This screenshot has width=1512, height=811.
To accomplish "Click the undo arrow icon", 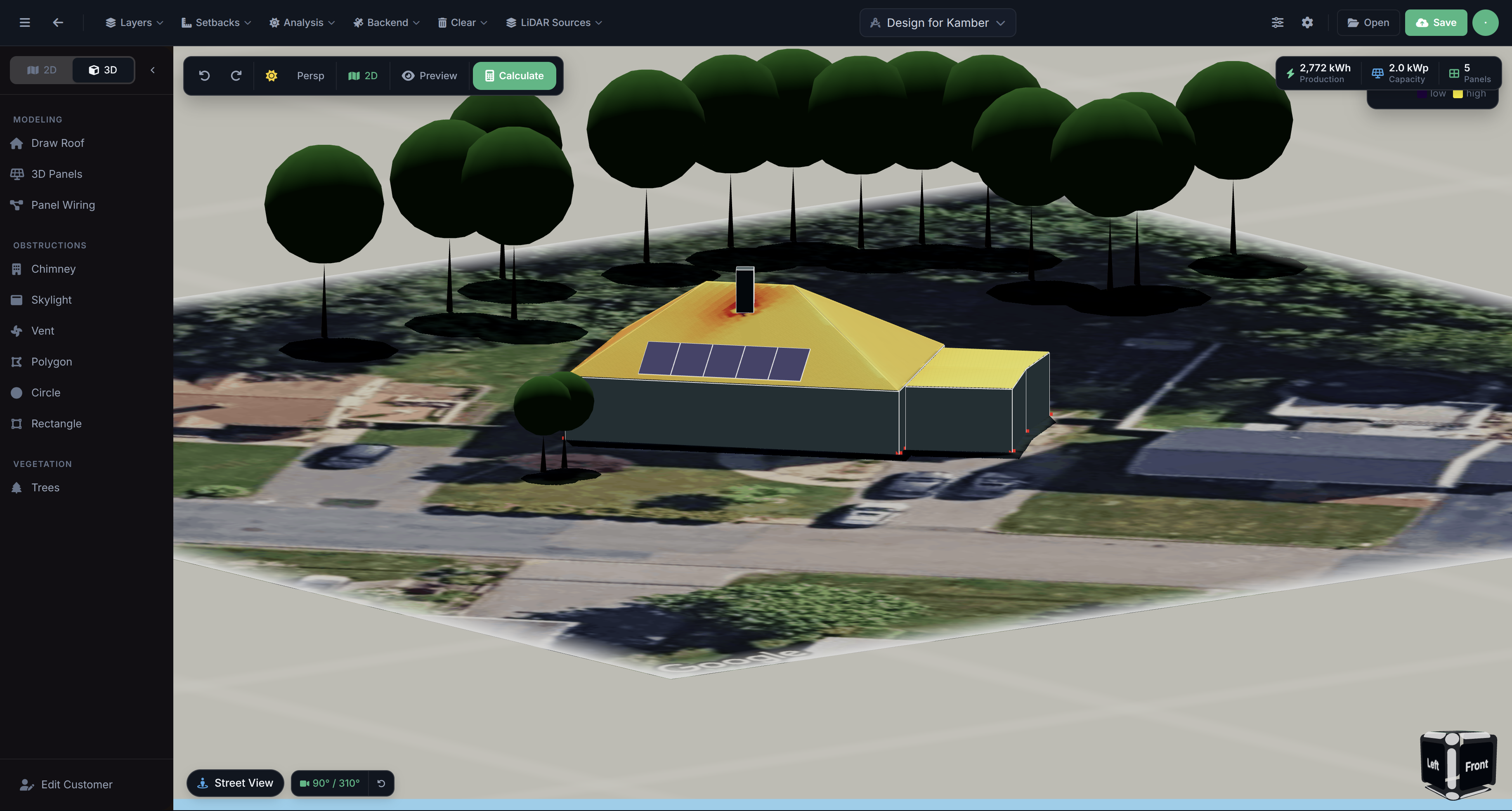I will tap(204, 76).
